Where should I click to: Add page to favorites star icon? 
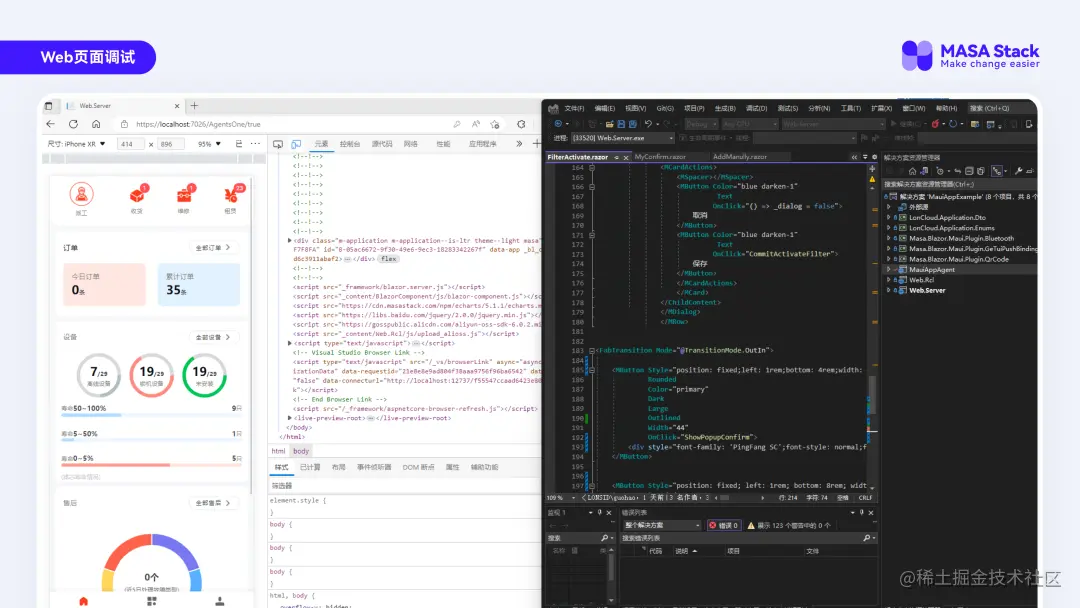pyautogui.click(x=495, y=124)
